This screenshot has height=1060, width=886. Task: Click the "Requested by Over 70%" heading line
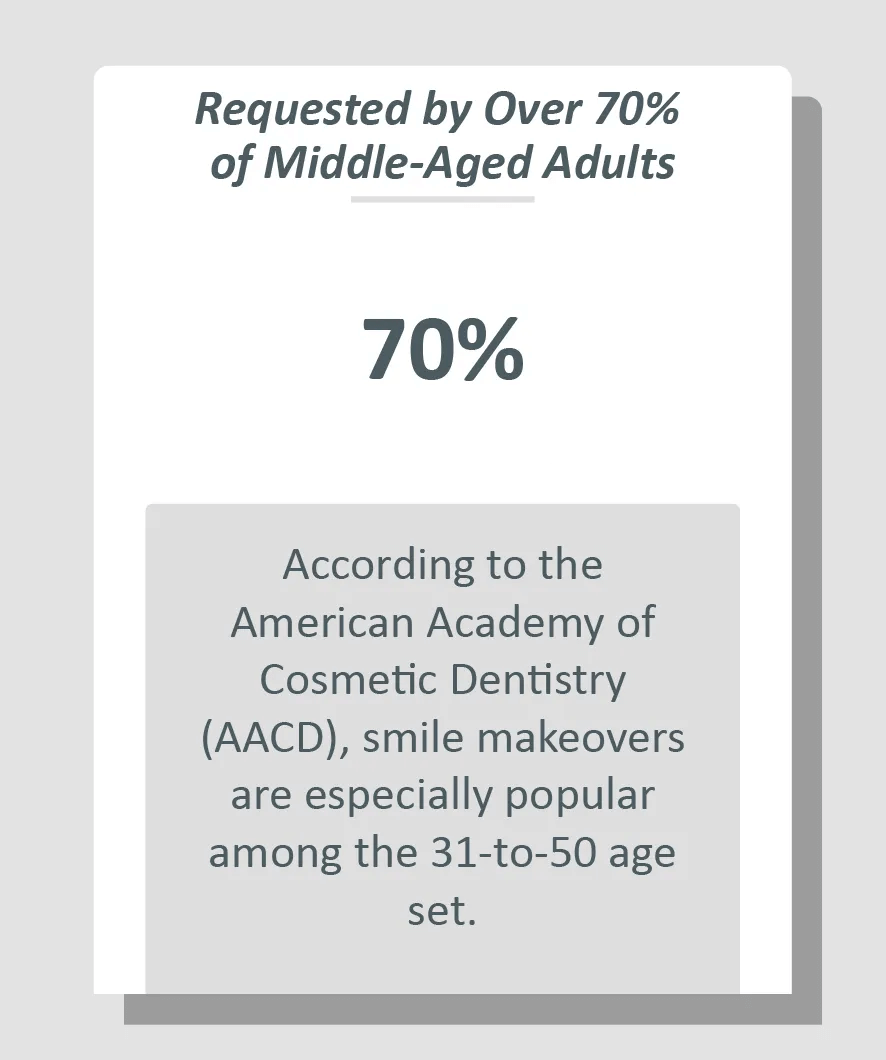click(437, 110)
